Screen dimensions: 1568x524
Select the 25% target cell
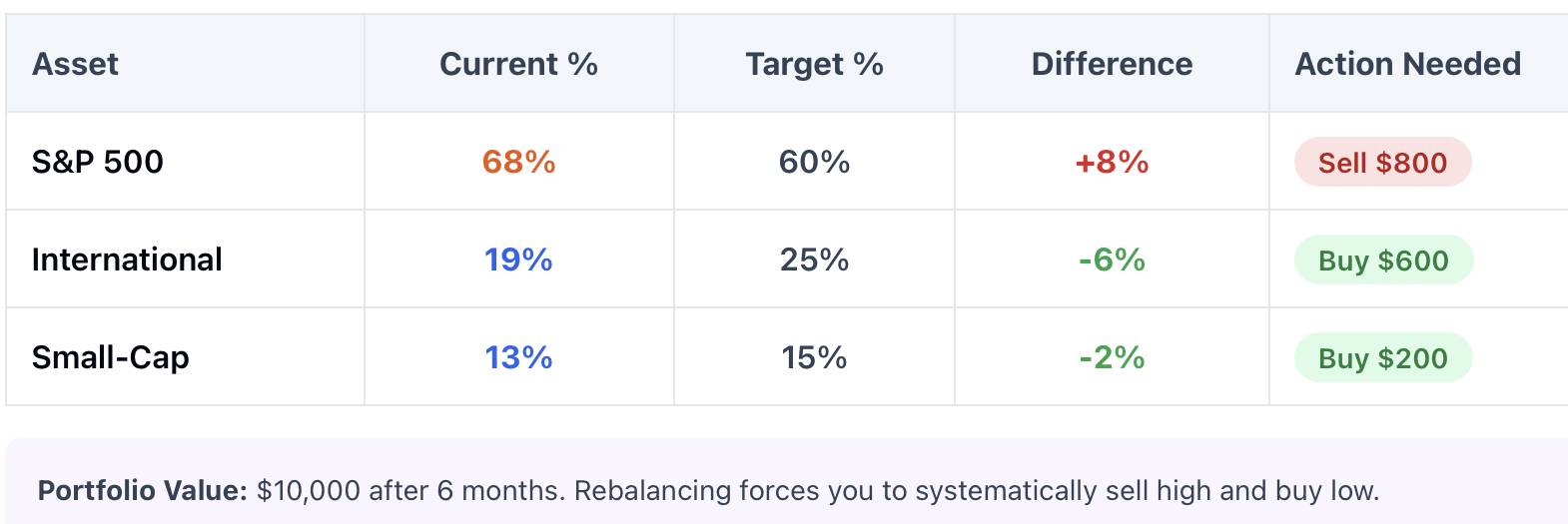click(814, 260)
